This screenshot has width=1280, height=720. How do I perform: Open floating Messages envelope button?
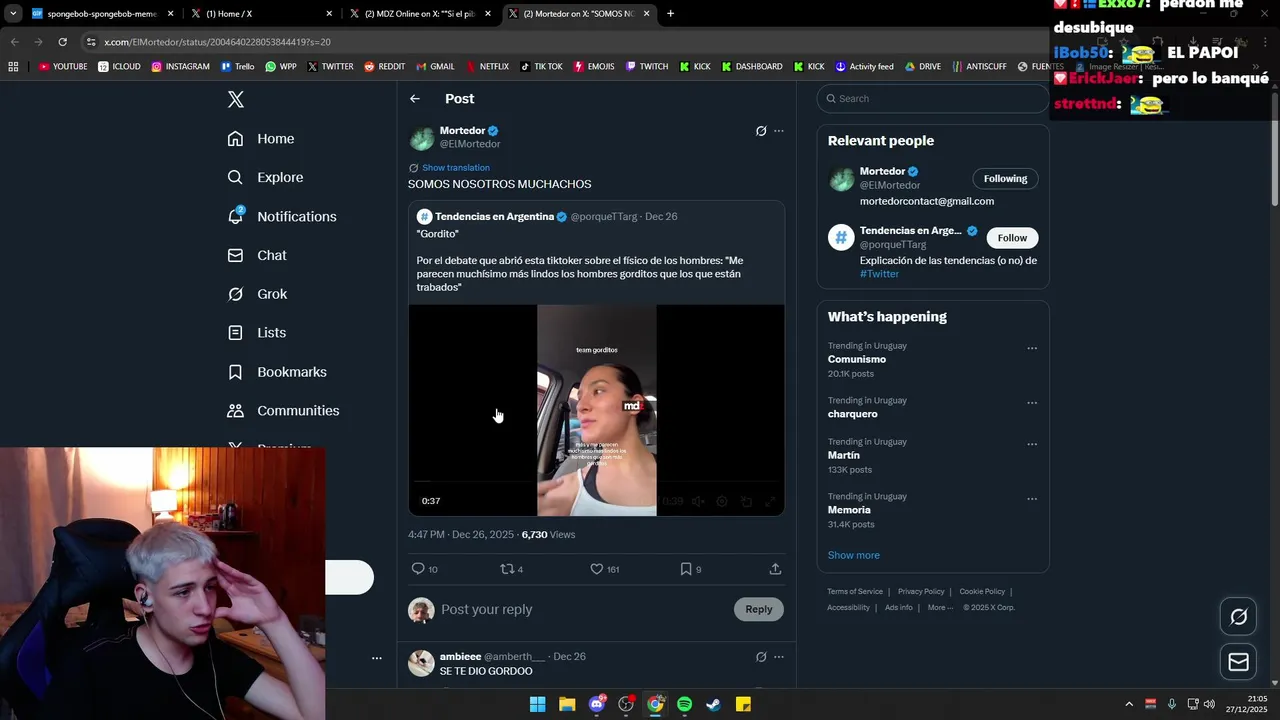pyautogui.click(x=1238, y=662)
